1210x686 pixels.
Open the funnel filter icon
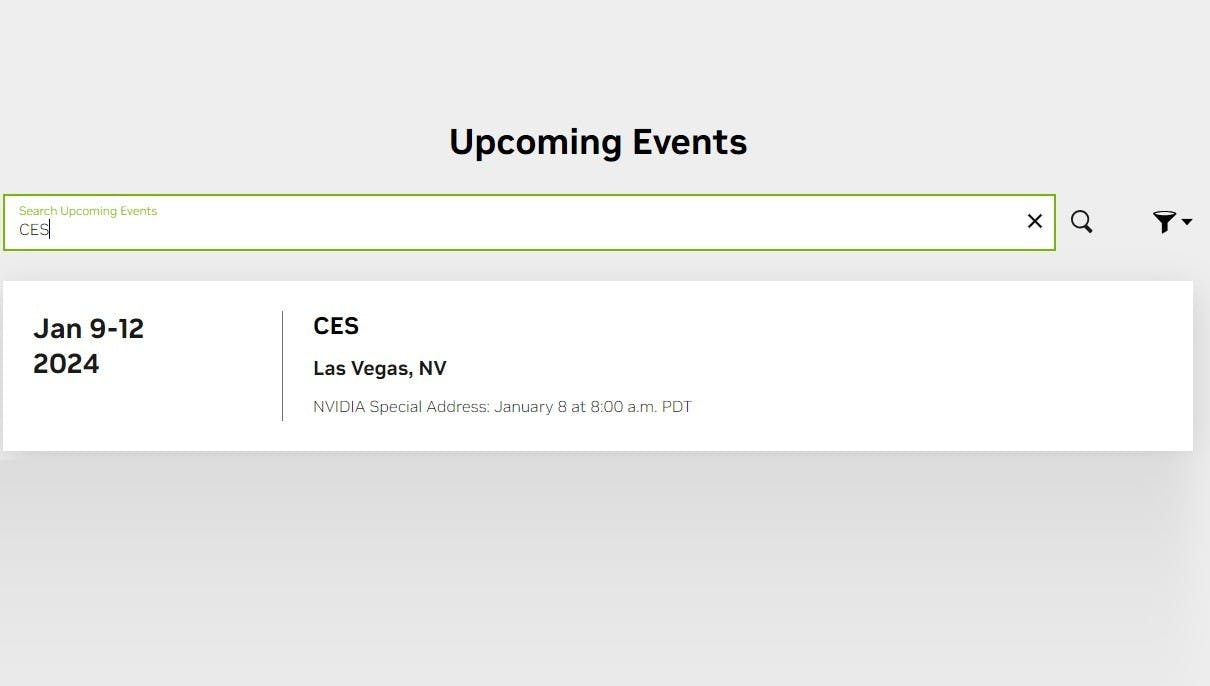pos(1164,221)
